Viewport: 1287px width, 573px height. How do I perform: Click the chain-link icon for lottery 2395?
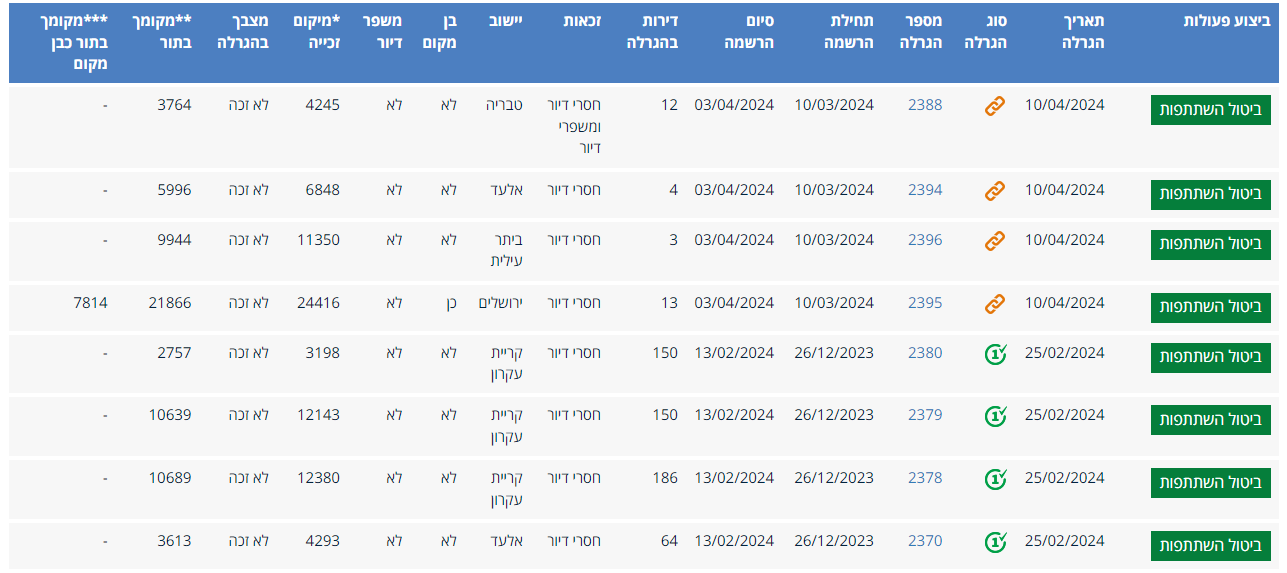tap(994, 304)
